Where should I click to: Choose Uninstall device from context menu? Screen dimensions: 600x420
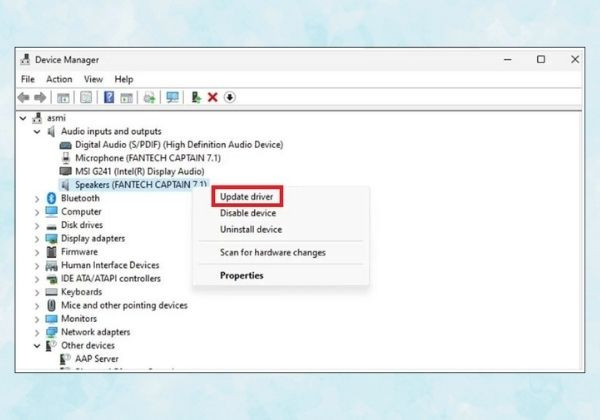[251, 230]
